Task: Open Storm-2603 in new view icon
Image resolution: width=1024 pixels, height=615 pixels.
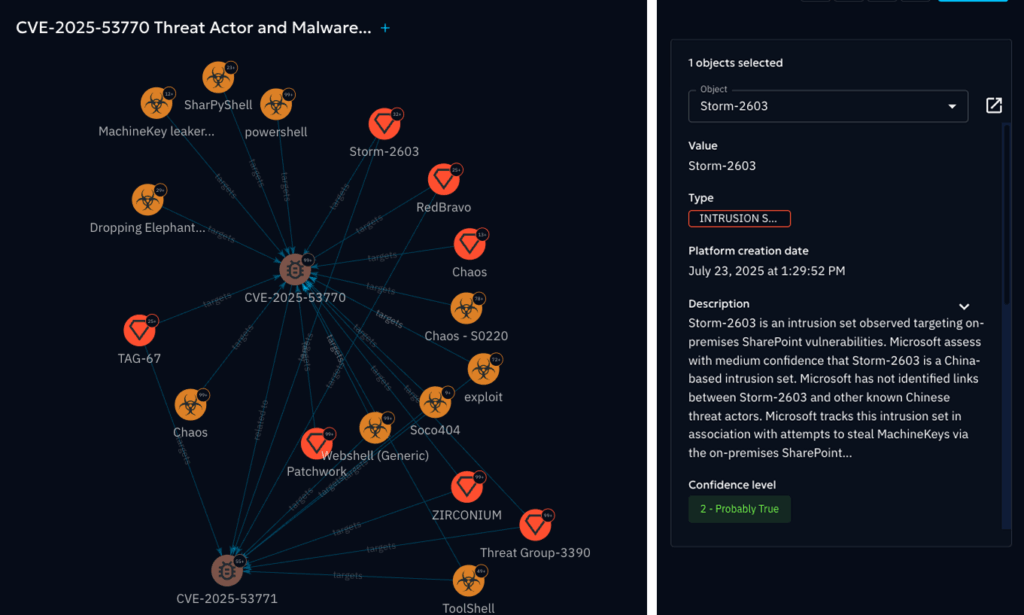Action: 993,106
